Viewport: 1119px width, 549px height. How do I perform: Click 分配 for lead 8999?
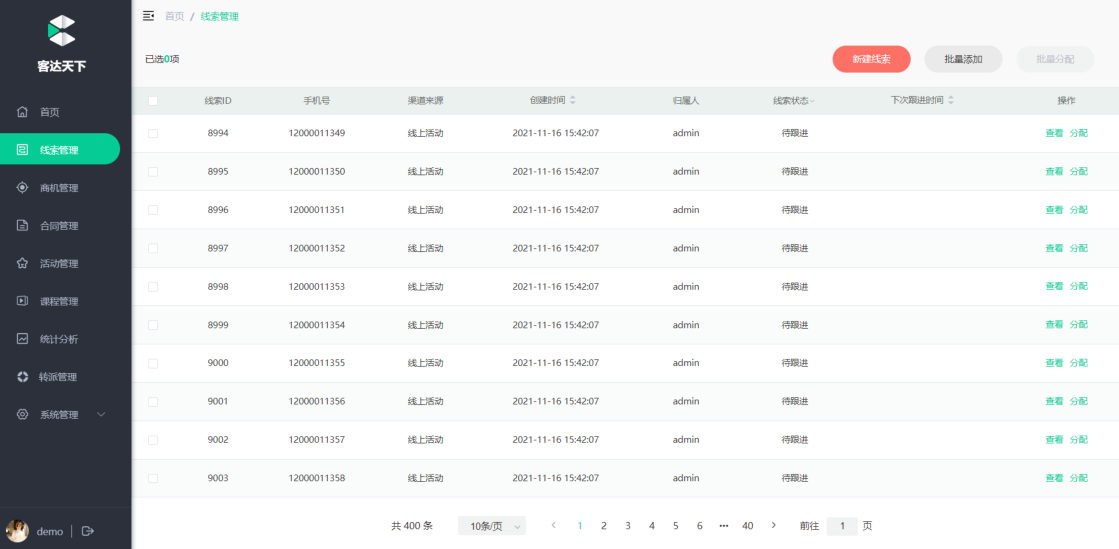tap(1078, 325)
